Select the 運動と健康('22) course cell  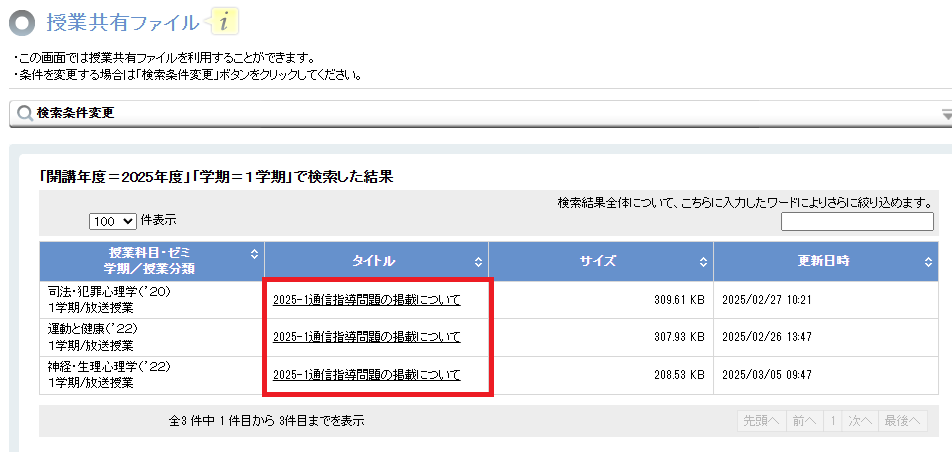[x=152, y=337]
